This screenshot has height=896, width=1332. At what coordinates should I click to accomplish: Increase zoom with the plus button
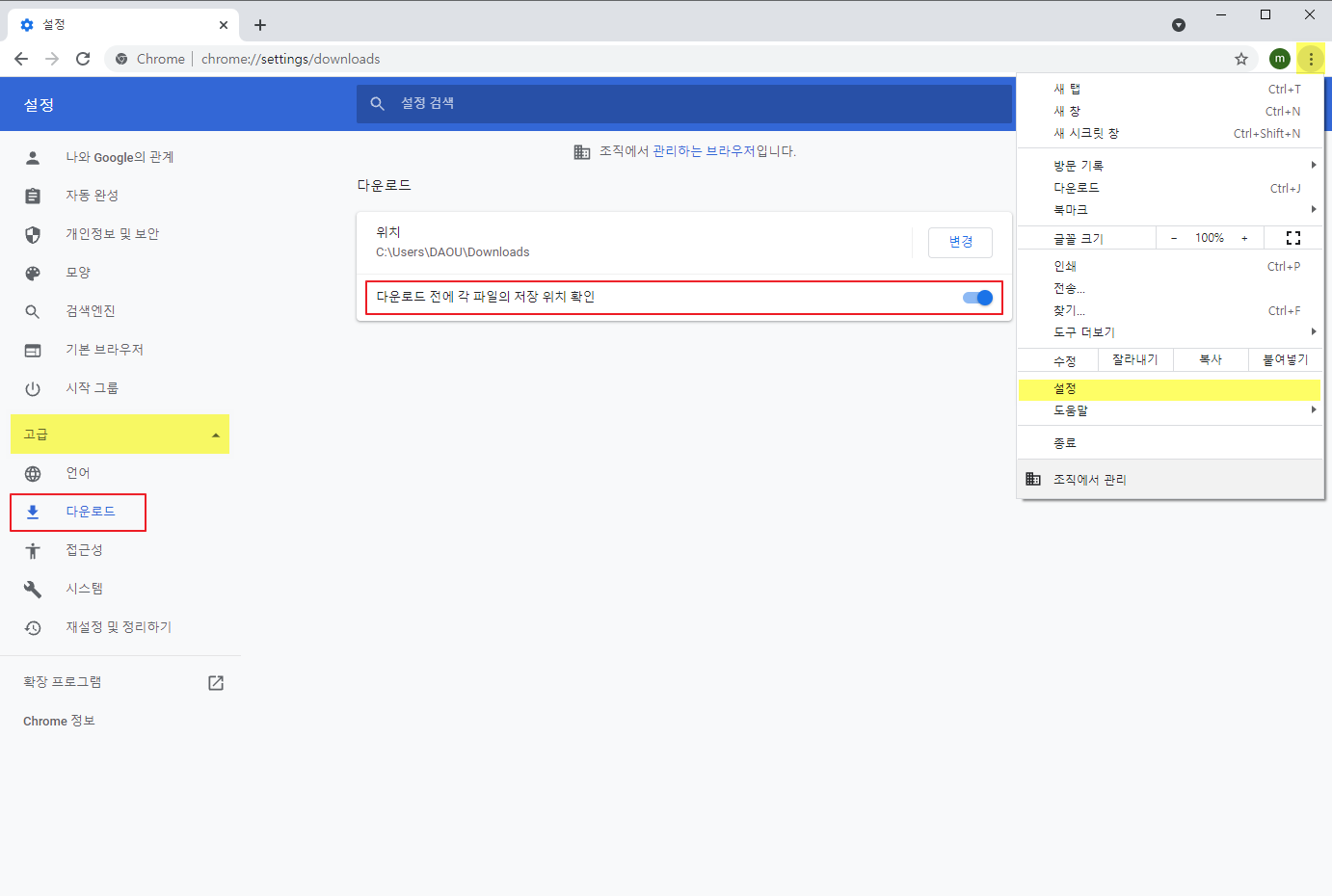(x=1244, y=238)
